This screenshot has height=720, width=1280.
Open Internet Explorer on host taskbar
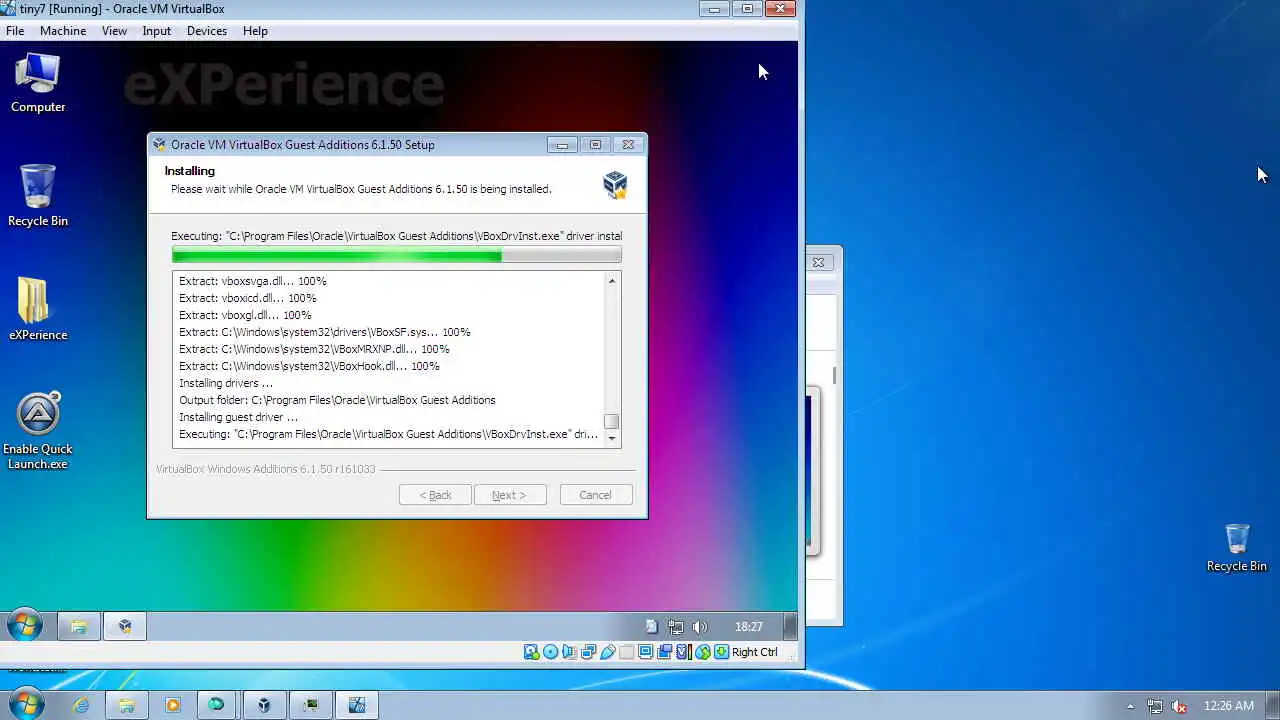coord(80,705)
